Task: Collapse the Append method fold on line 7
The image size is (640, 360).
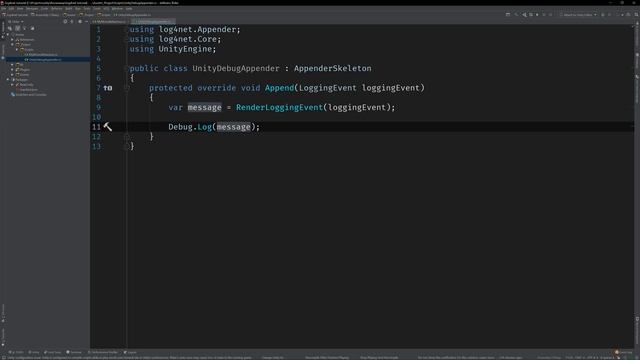Action: [x=127, y=88]
